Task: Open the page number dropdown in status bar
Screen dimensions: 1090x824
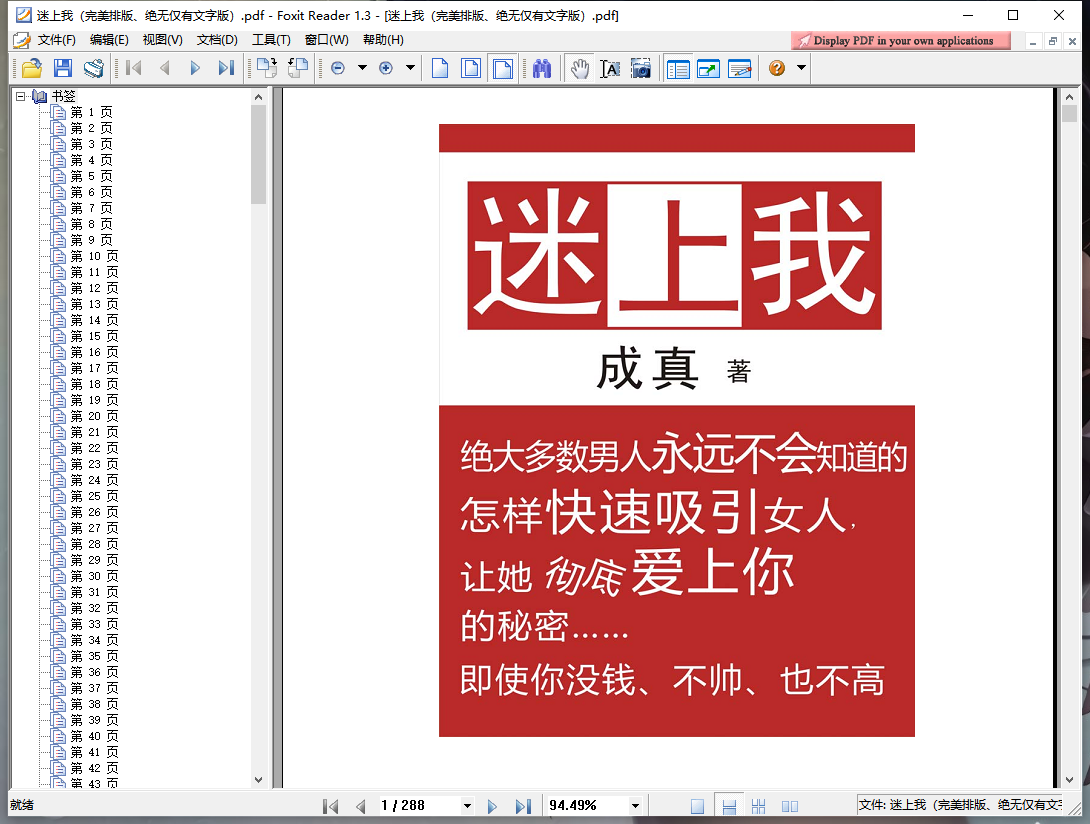Action: 466,806
